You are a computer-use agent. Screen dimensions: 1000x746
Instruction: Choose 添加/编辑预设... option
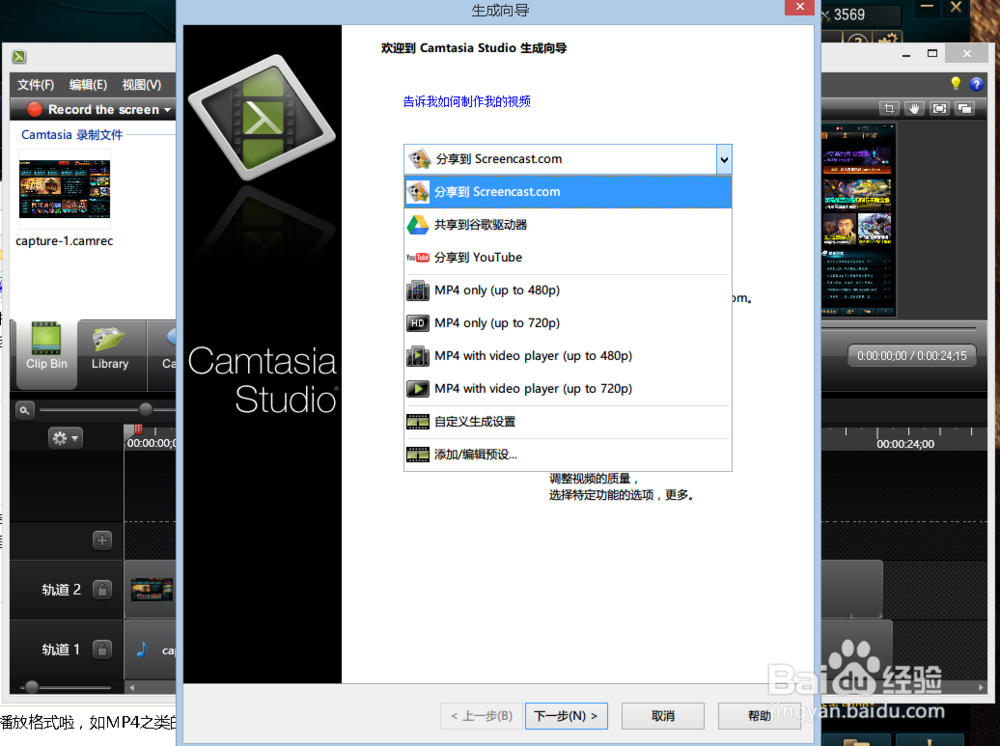coord(568,455)
